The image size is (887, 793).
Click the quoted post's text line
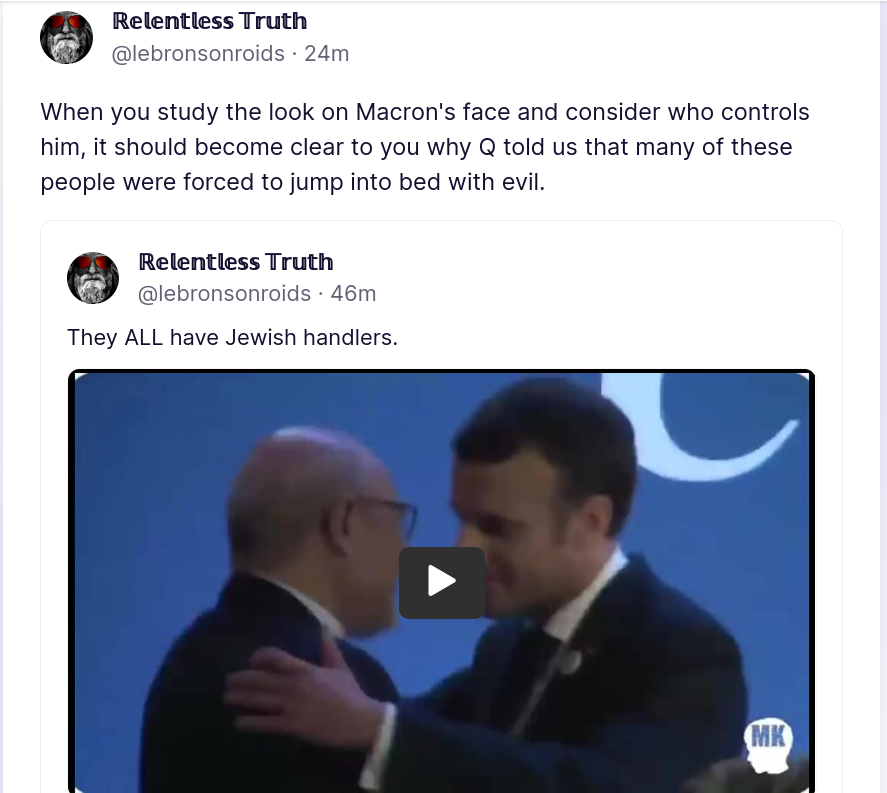coord(232,337)
